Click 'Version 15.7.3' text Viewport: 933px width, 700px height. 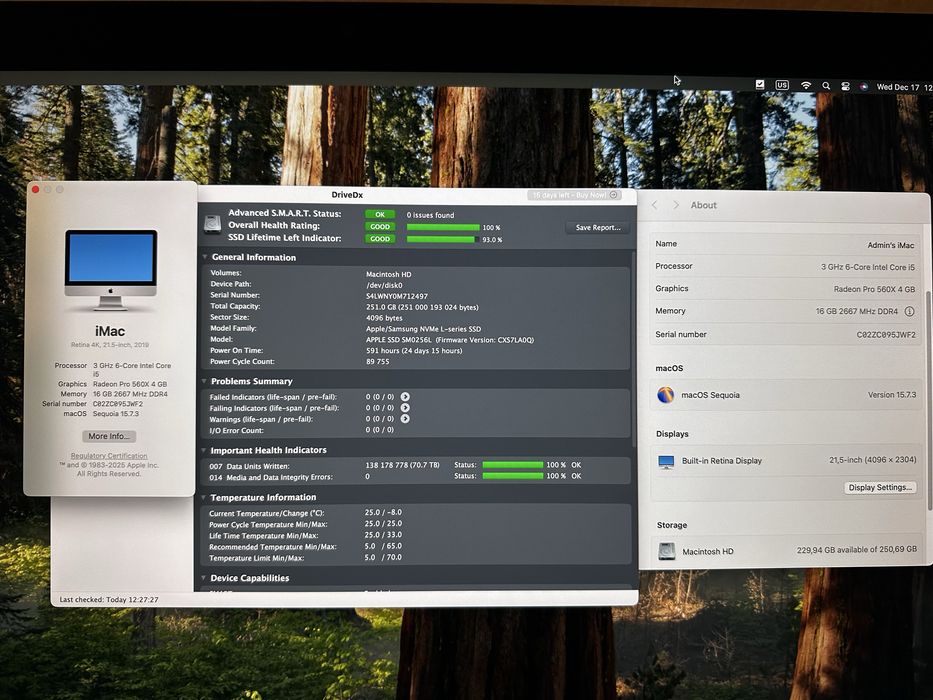coord(892,395)
